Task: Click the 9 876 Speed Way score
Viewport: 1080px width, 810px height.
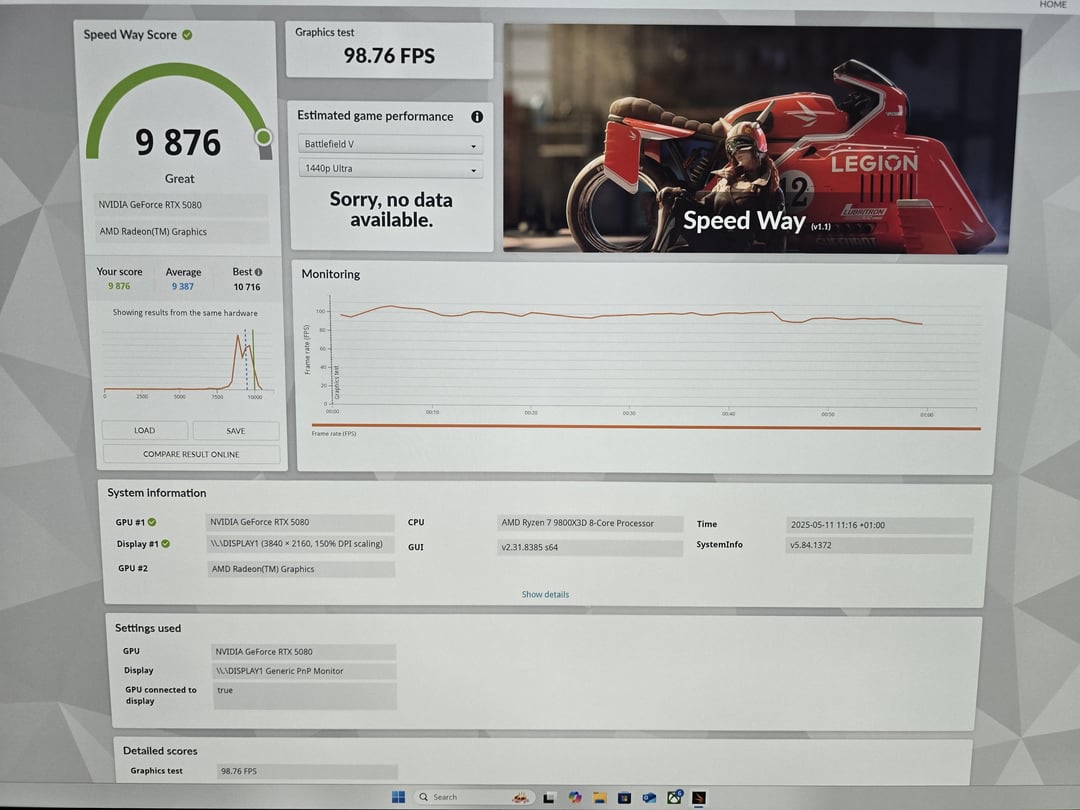Action: click(178, 143)
